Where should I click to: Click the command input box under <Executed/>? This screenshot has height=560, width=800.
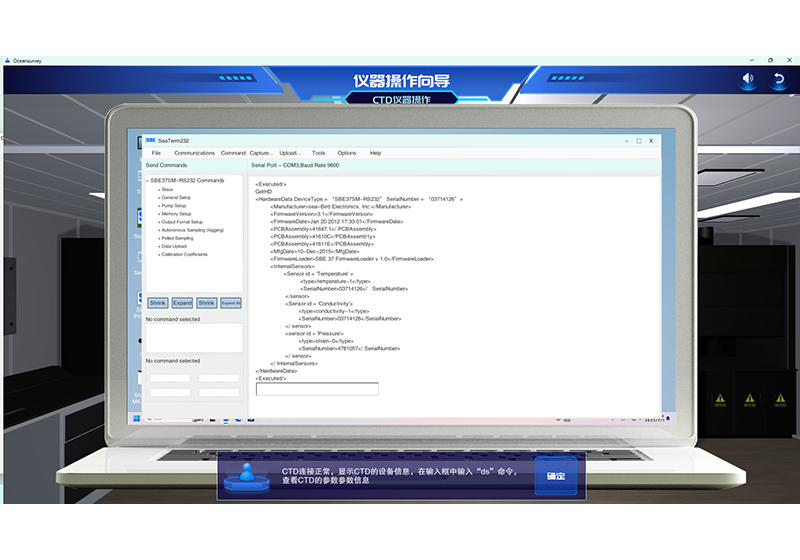pos(317,389)
